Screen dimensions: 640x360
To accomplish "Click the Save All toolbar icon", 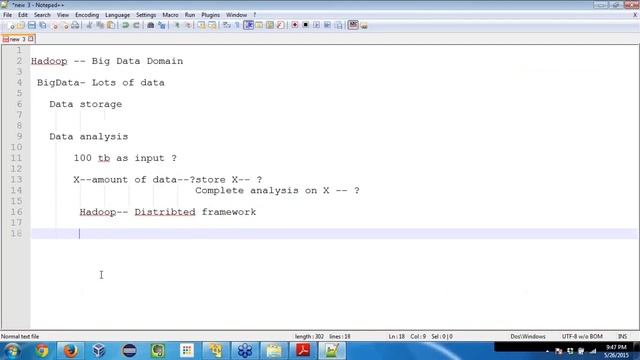I will [42, 25].
